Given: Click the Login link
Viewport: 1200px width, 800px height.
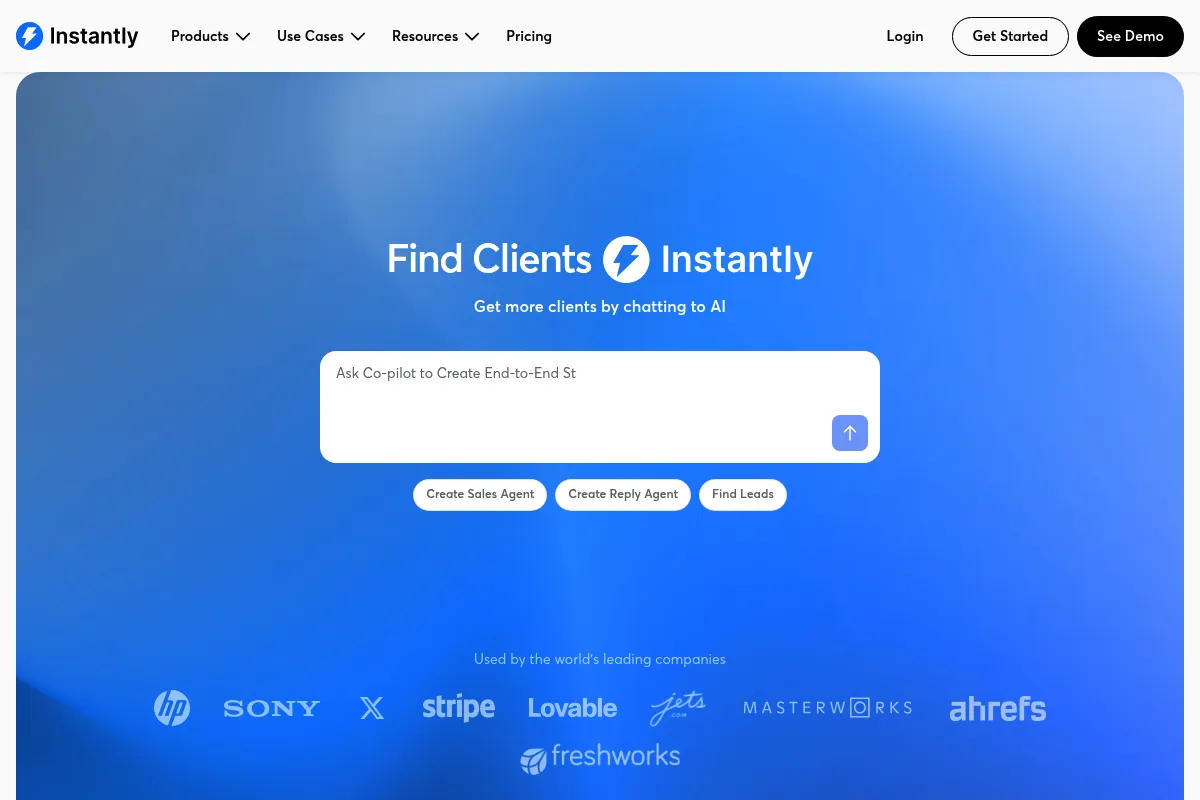Looking at the screenshot, I should click(905, 36).
